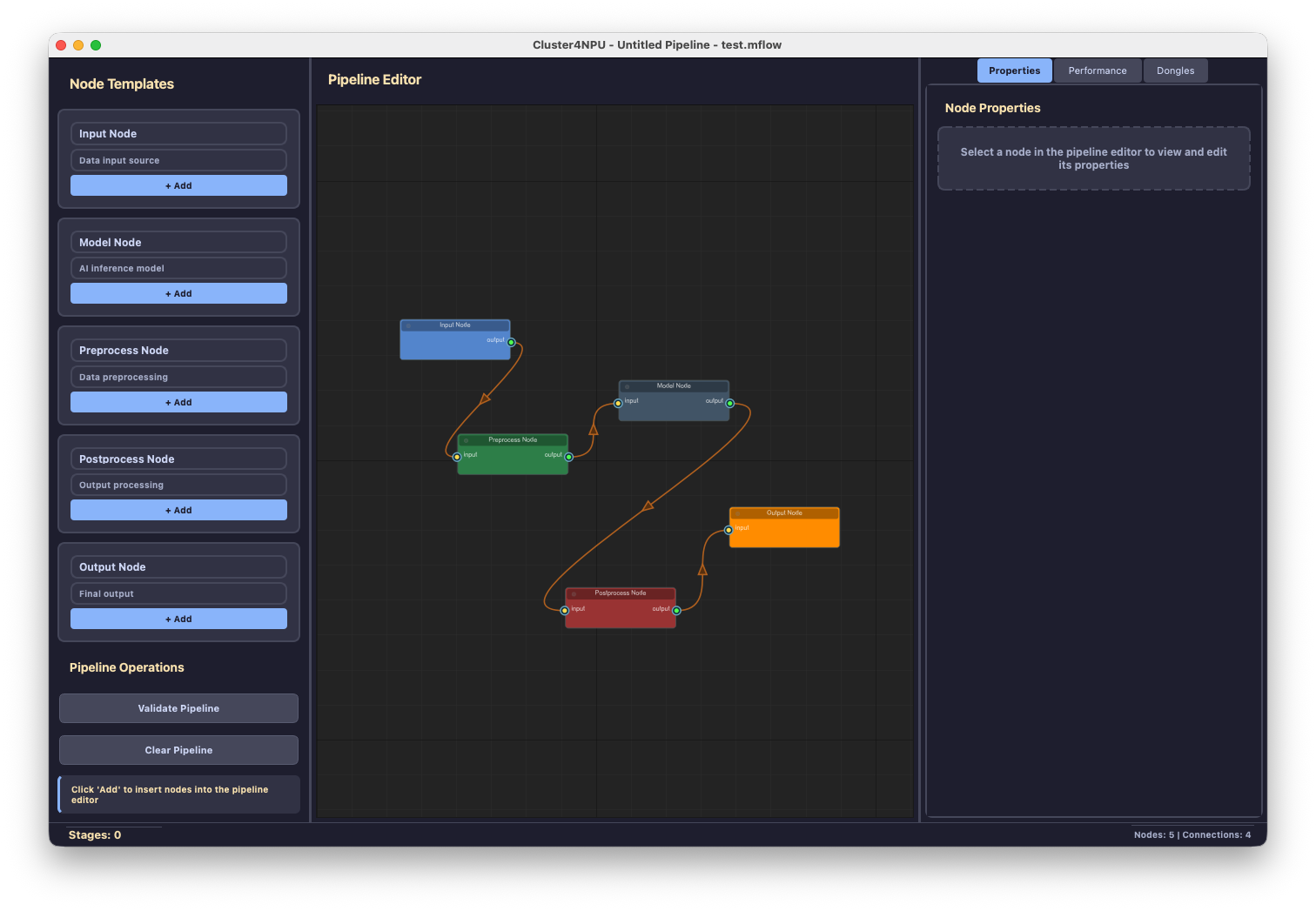Click the orange Output Node's input port
1316x911 pixels.
click(x=729, y=530)
